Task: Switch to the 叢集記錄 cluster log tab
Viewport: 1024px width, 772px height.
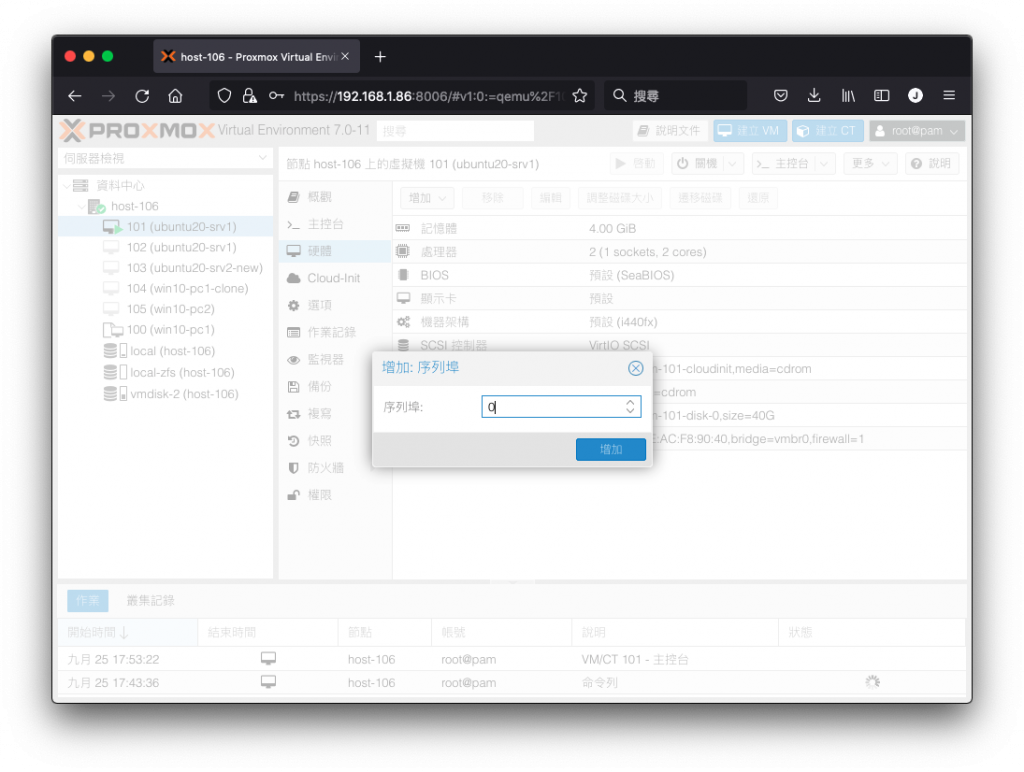Action: [150, 600]
